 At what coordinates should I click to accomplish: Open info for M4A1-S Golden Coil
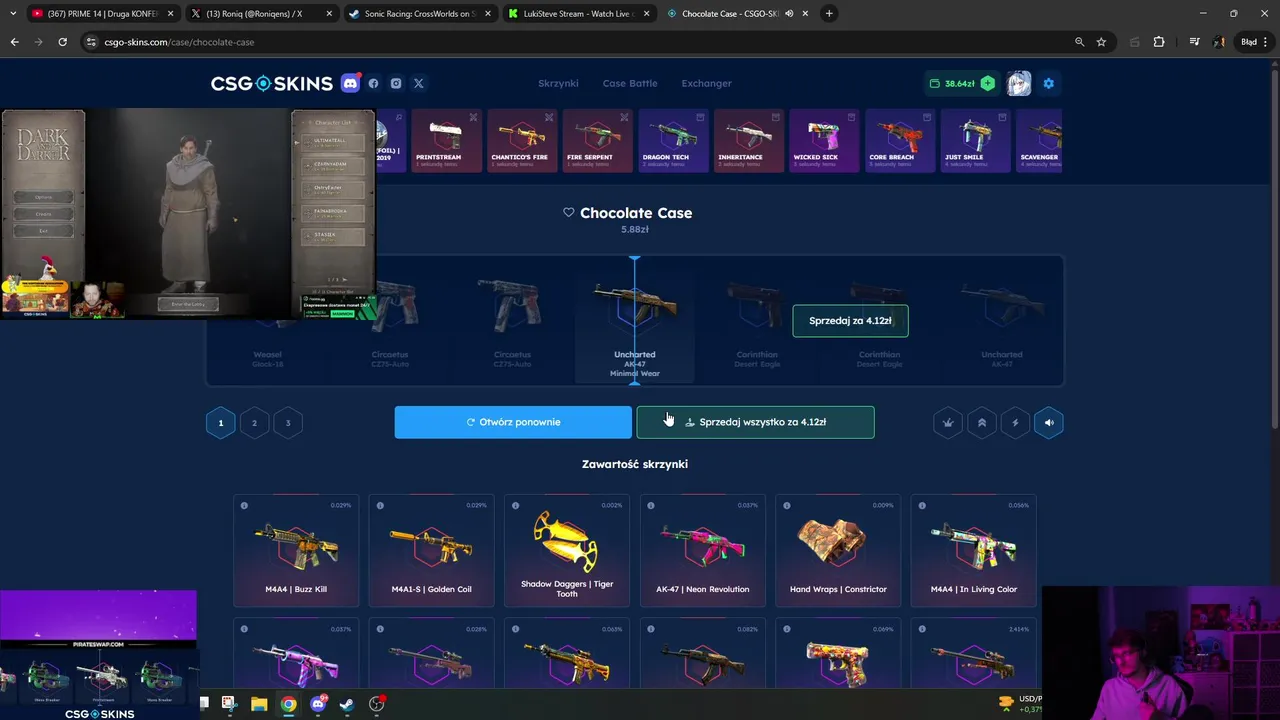tap(380, 505)
